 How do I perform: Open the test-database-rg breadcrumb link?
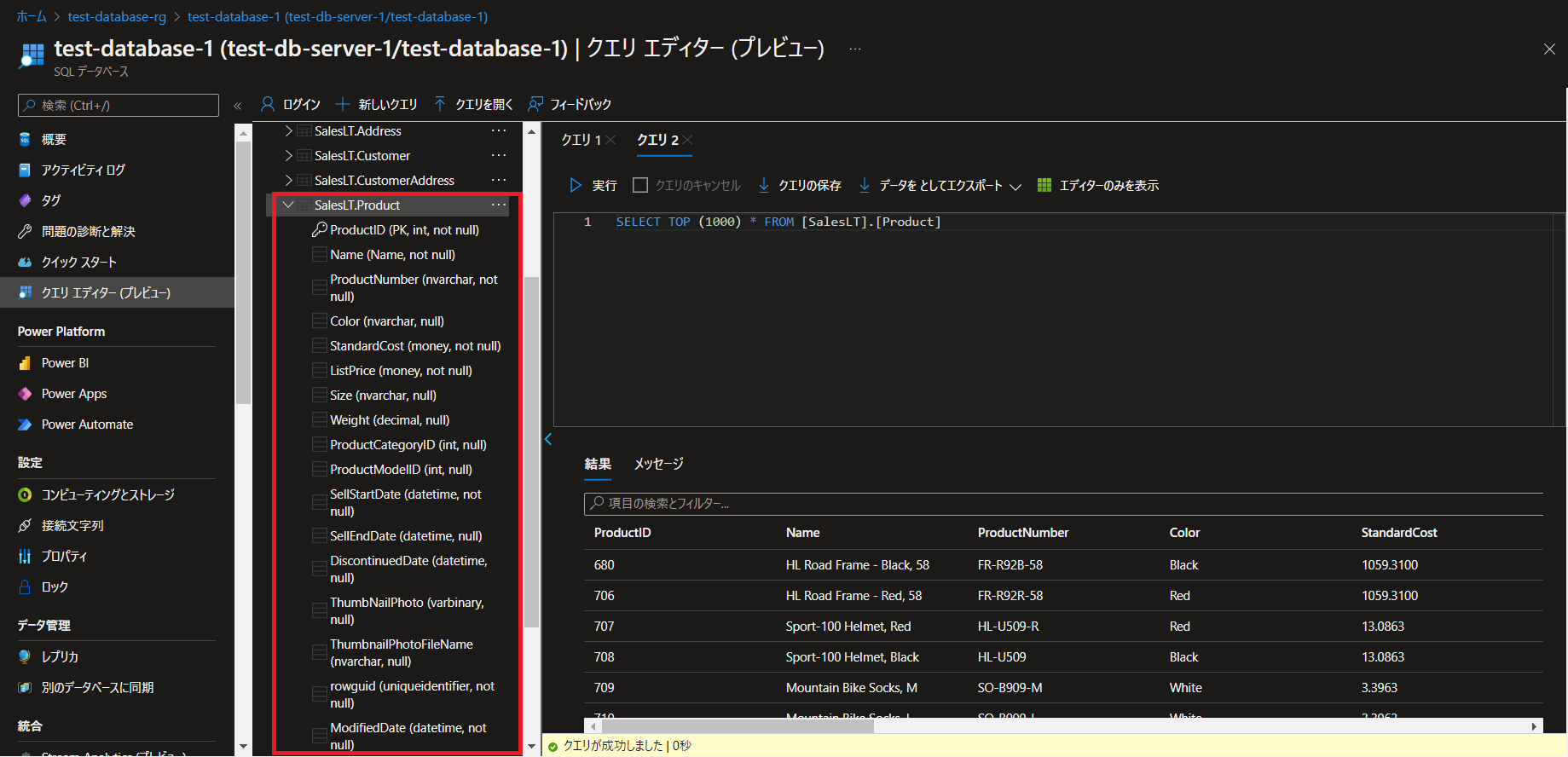click(x=117, y=17)
